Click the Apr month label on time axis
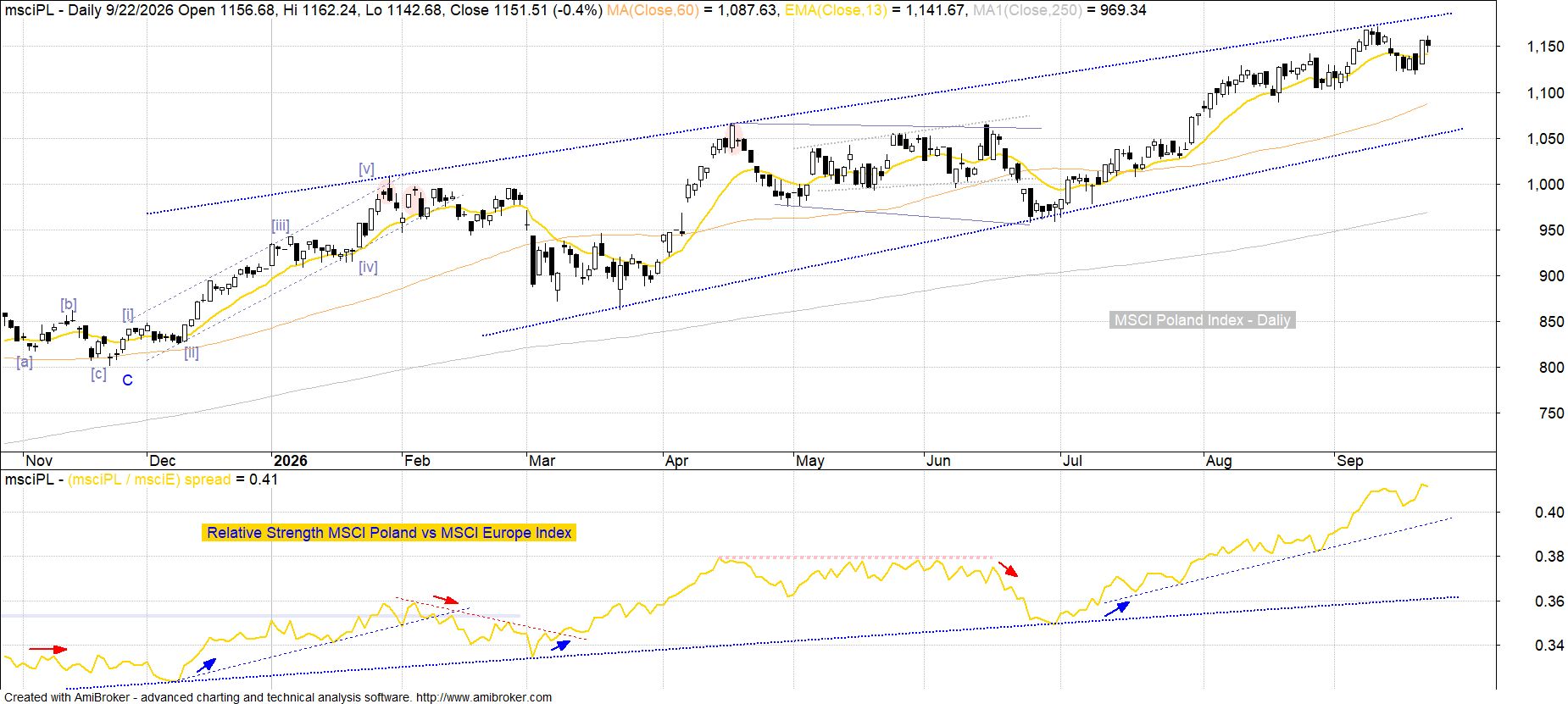 676,461
